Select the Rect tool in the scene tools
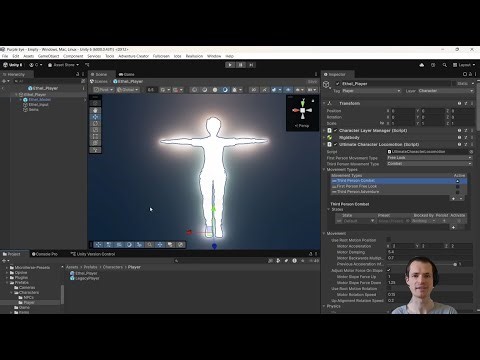The height and width of the screenshot is (360, 480). (x=95, y=136)
